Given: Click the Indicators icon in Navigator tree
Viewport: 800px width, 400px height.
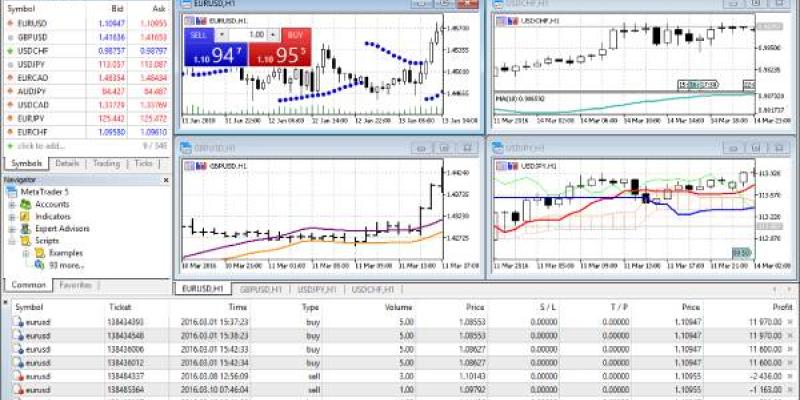Looking at the screenshot, I should [x=26, y=216].
